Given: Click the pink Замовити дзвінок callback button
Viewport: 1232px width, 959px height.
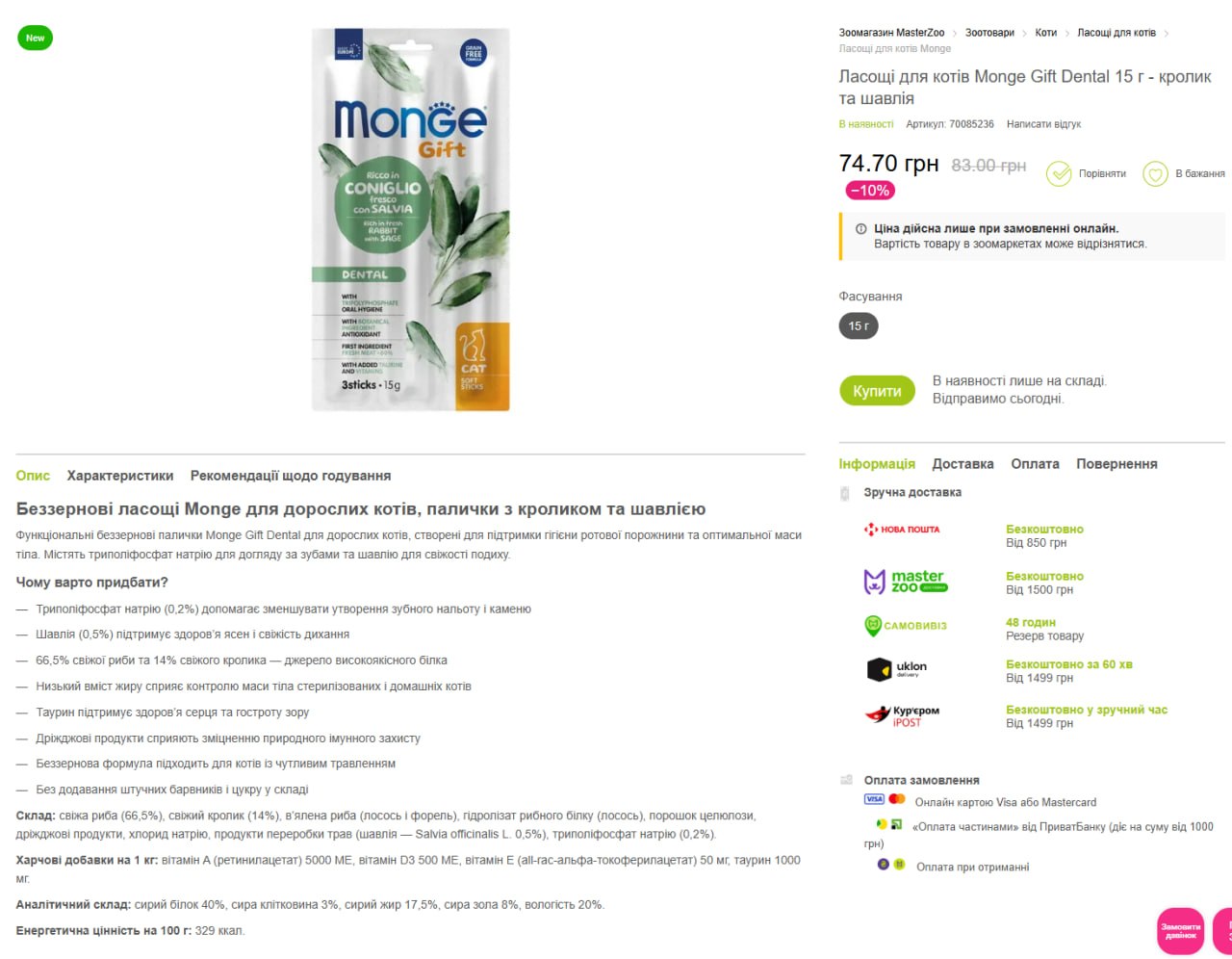Looking at the screenshot, I should (x=1180, y=931).
